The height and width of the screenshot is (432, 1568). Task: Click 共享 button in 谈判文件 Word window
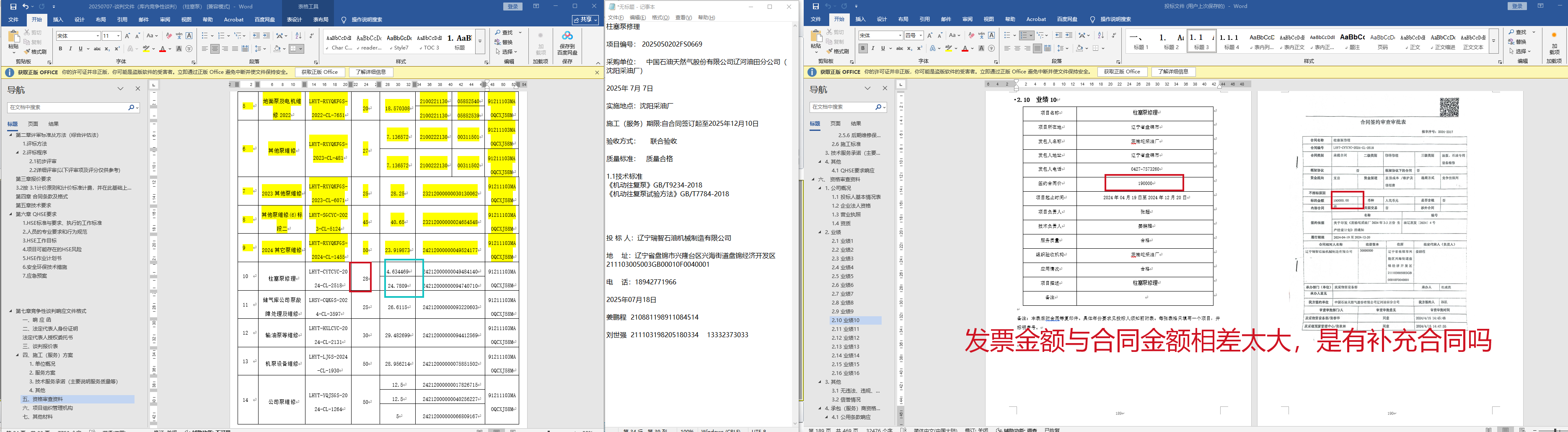pos(585,19)
